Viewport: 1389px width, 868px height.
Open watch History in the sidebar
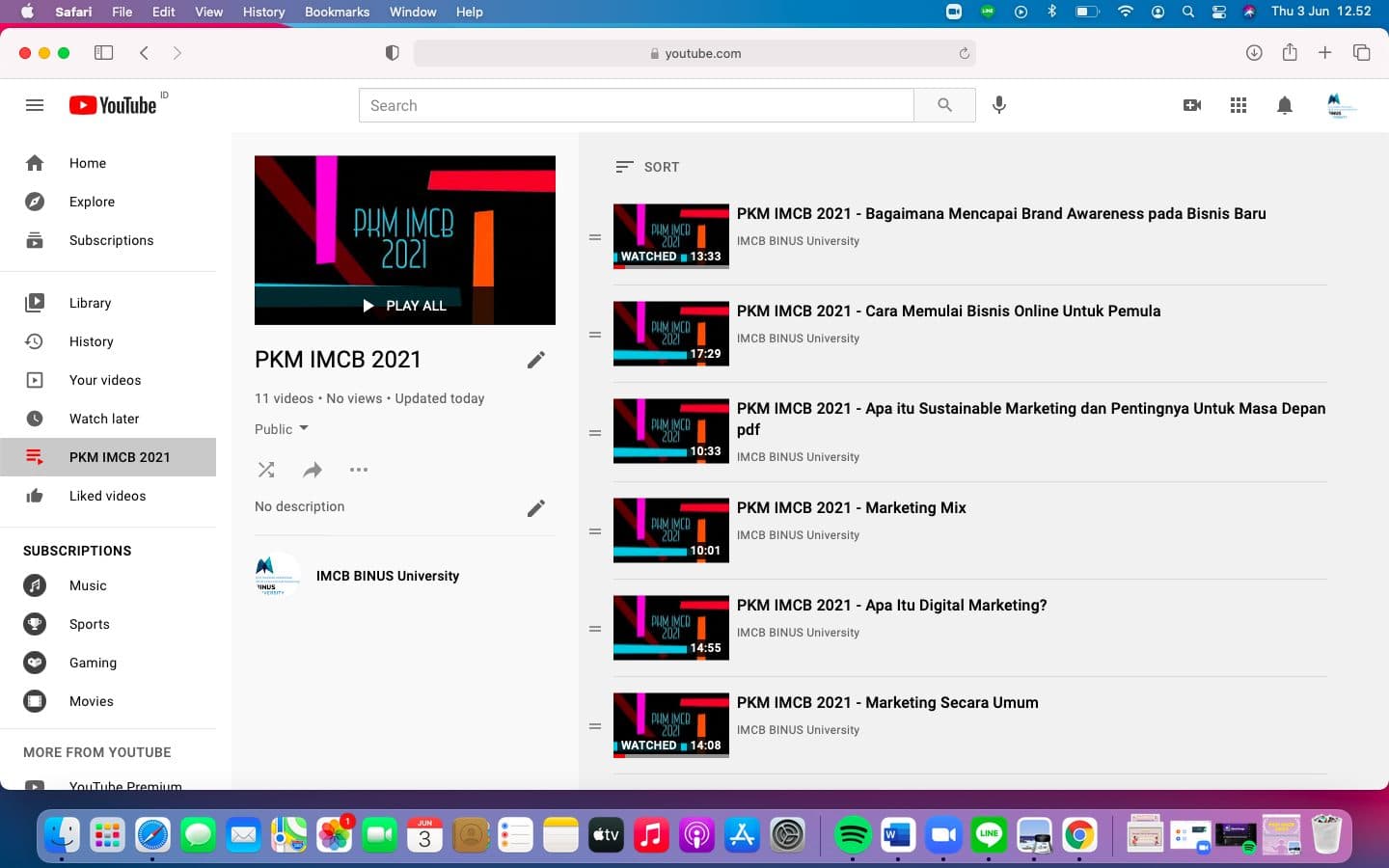pyautogui.click(x=108, y=341)
